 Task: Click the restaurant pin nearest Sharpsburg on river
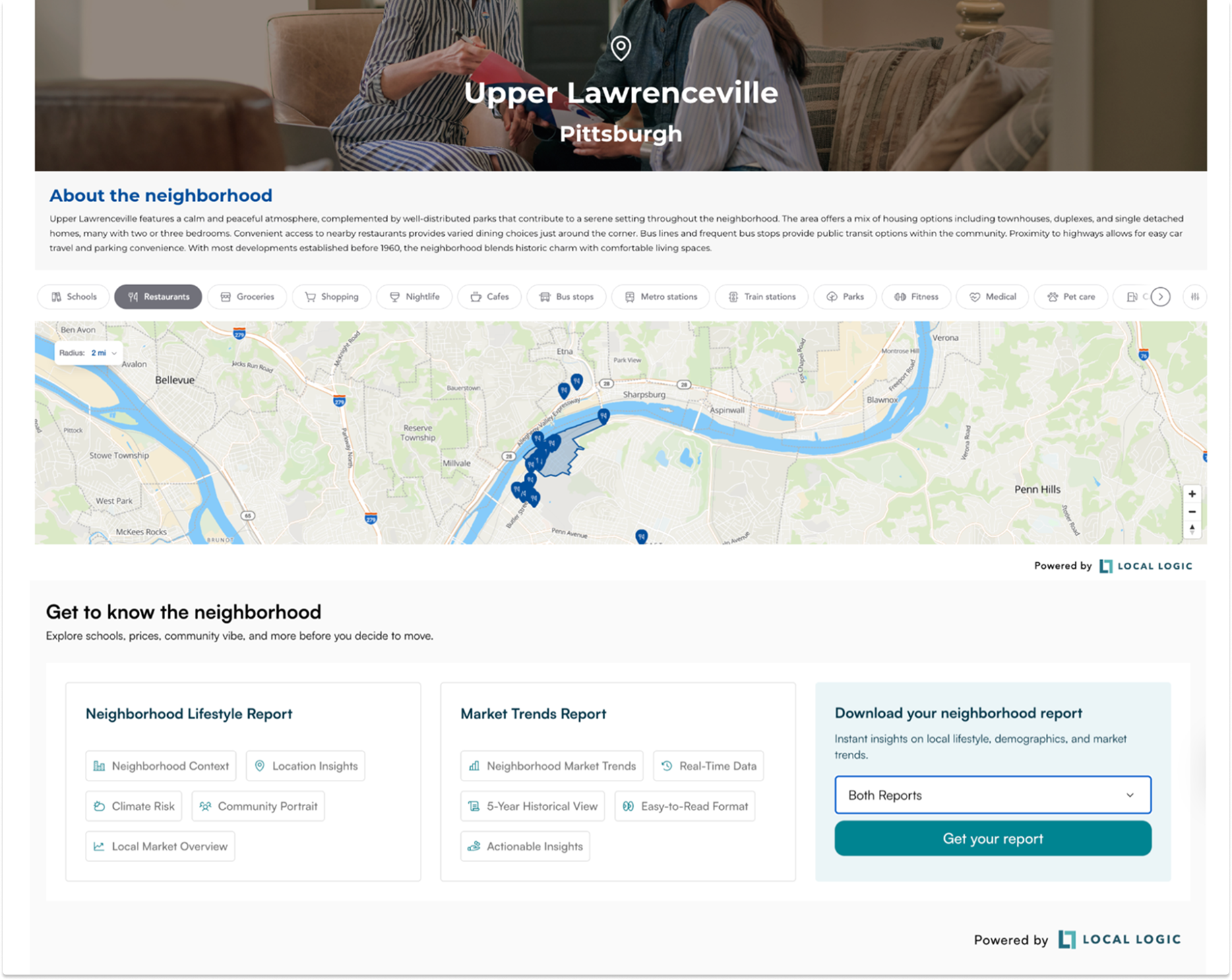pos(603,415)
